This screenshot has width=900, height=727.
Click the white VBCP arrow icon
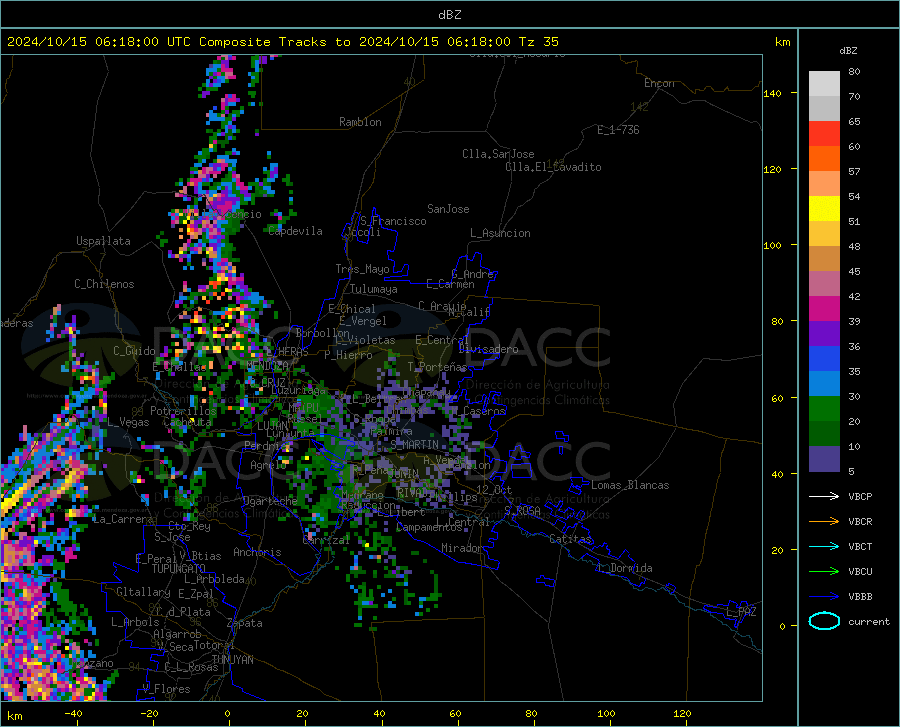[824, 496]
